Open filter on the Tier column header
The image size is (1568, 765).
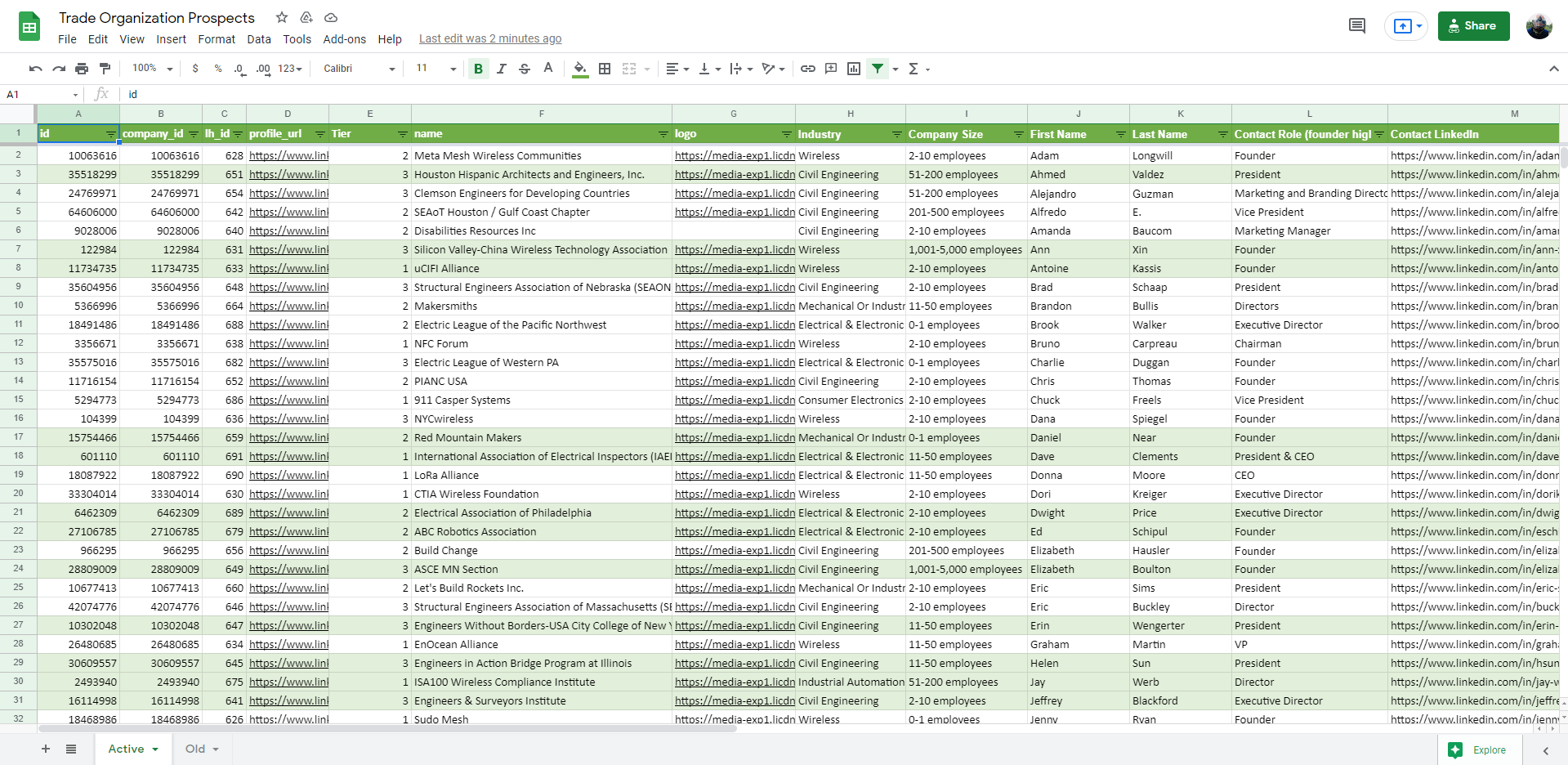(403, 134)
